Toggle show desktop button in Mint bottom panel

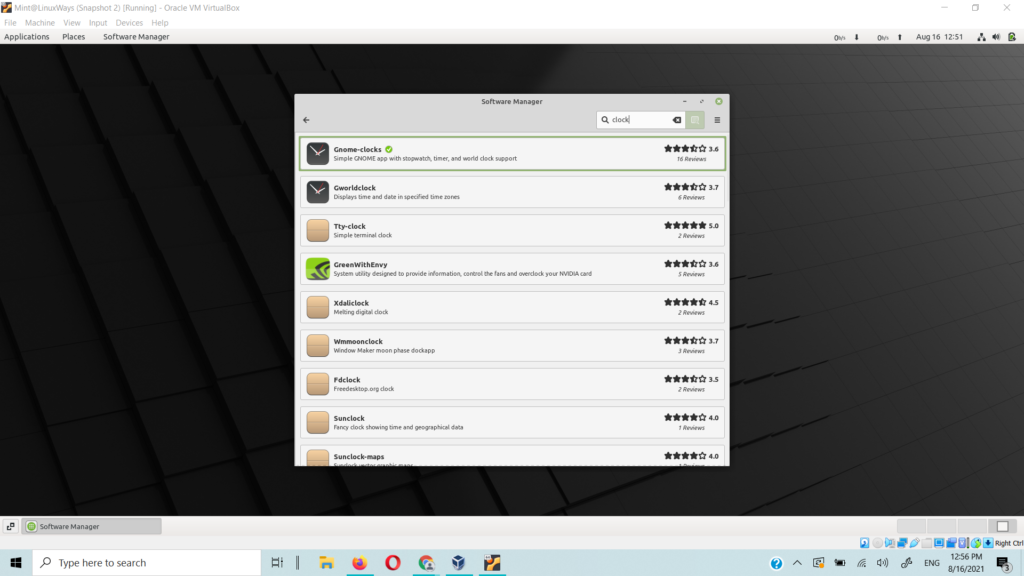point(10,526)
